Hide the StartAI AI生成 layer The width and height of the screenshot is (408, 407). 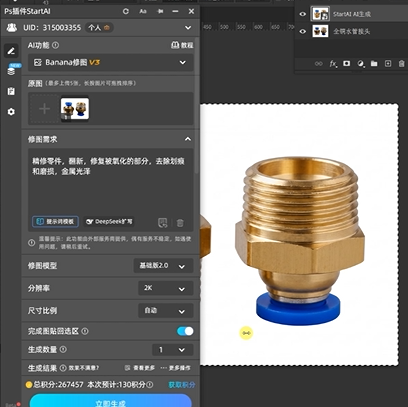tap(303, 14)
